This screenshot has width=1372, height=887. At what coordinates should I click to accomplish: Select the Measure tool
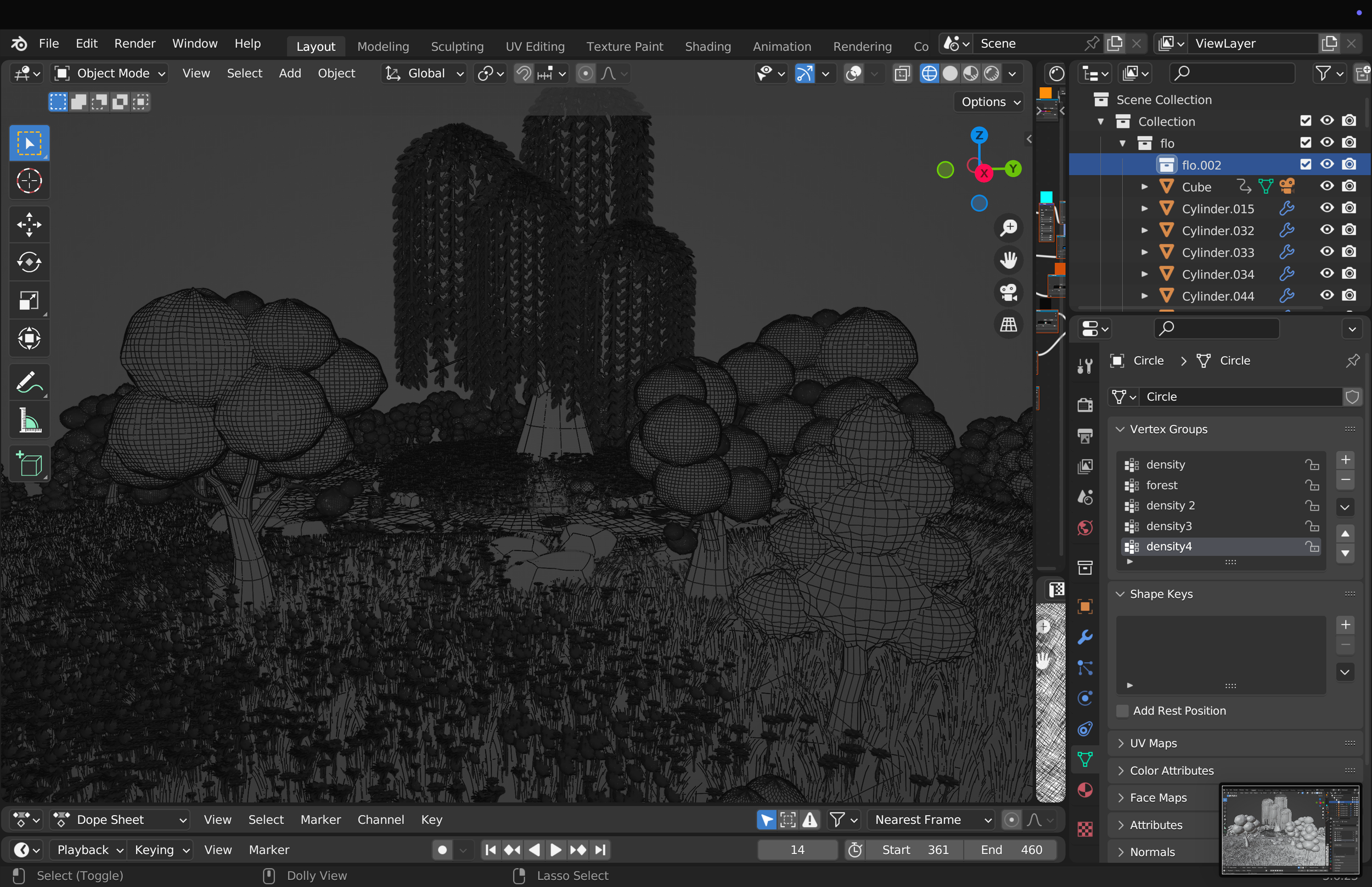tap(29, 420)
